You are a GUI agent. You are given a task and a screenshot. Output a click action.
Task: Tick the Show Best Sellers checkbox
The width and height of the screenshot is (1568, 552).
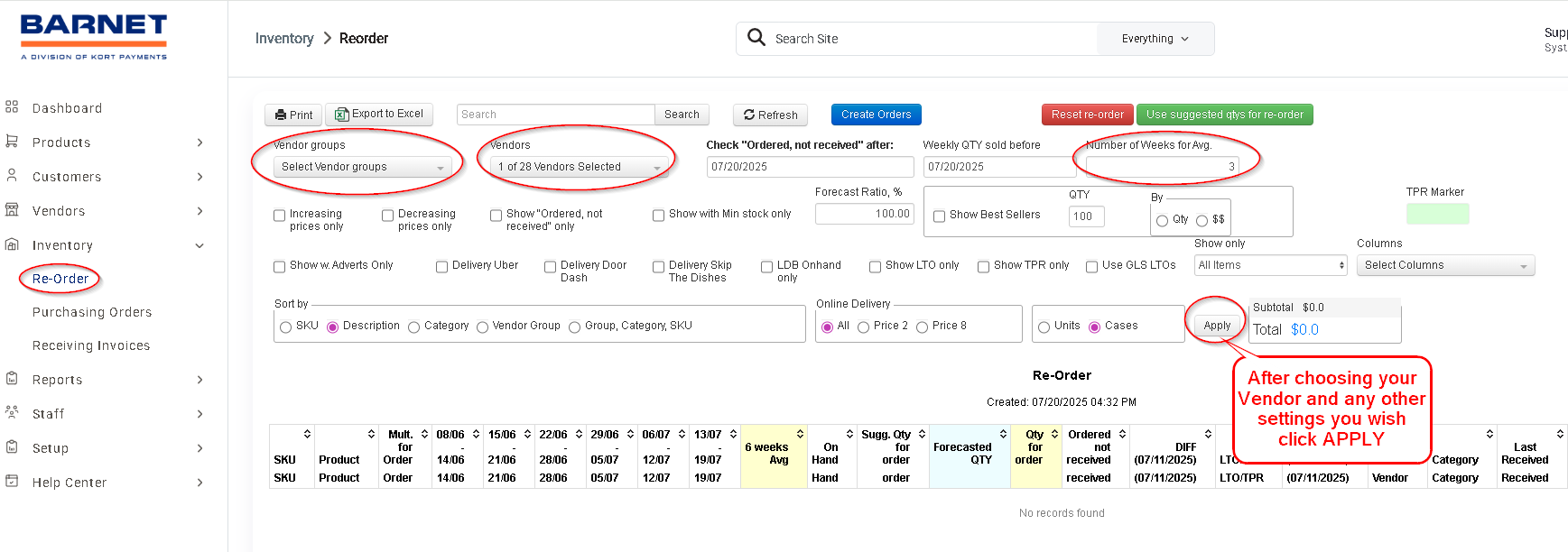(940, 216)
